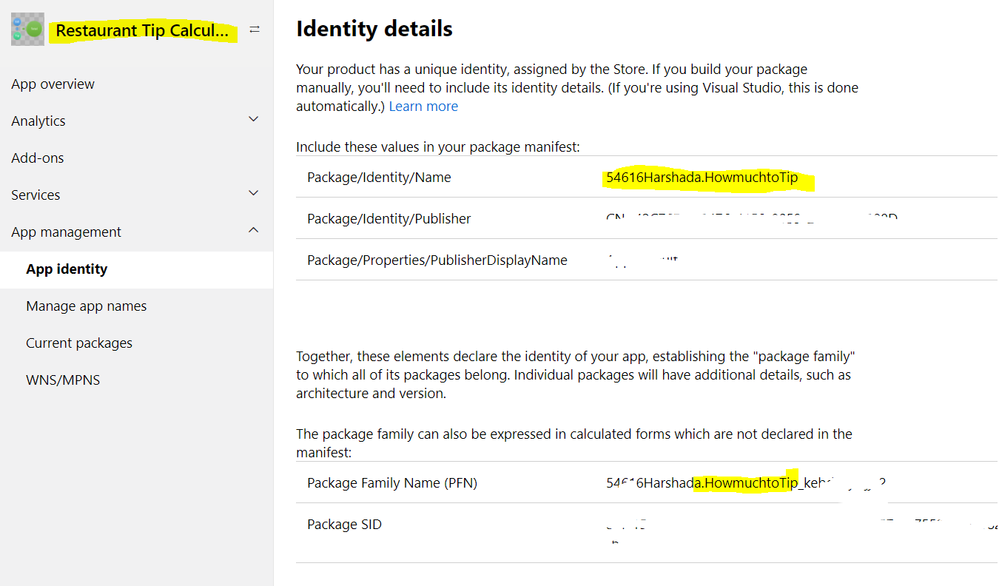Screen dimensions: 999x586
Task: Select App identity in sidebar
Action: pos(67,269)
